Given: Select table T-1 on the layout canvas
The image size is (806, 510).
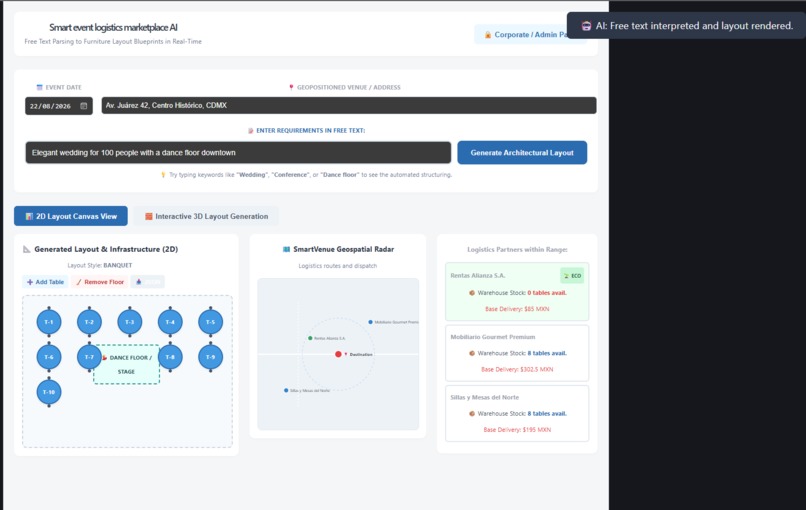Looking at the screenshot, I should pyautogui.click(x=49, y=322).
